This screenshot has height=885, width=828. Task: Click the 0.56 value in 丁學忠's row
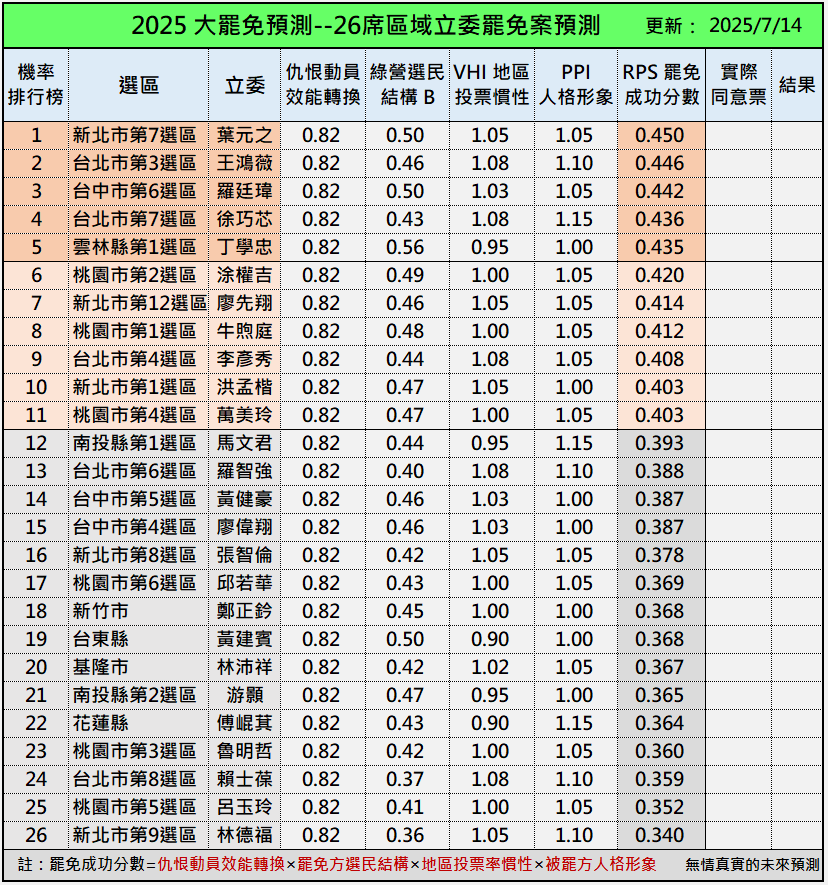(405, 247)
